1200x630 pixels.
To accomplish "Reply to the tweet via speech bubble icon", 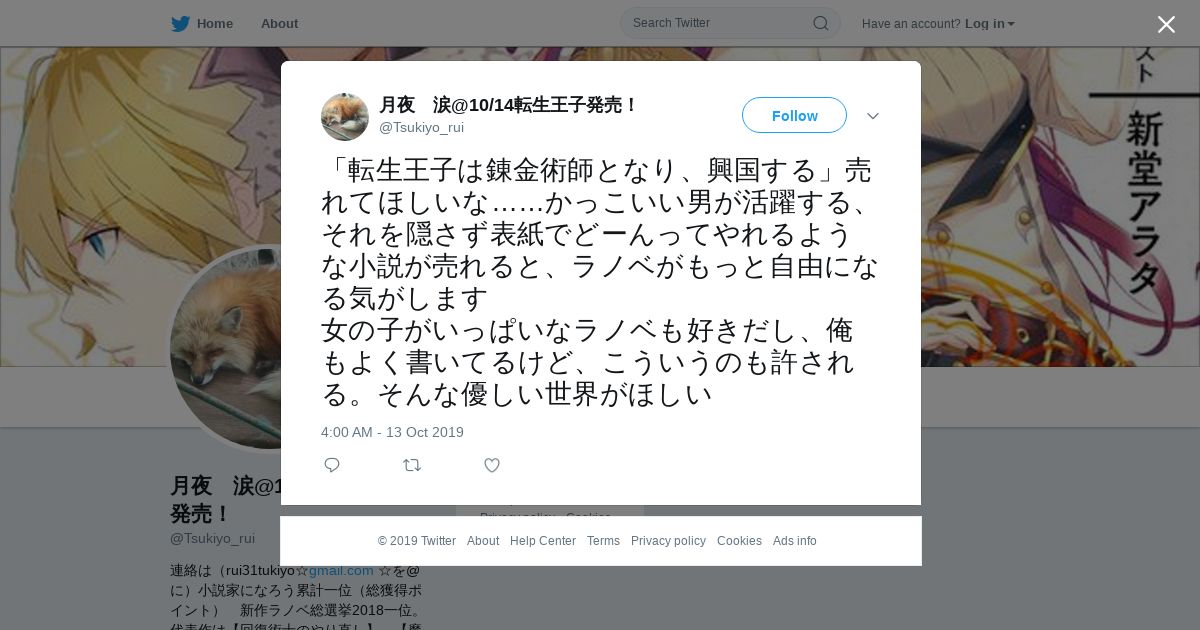I will (x=332, y=465).
